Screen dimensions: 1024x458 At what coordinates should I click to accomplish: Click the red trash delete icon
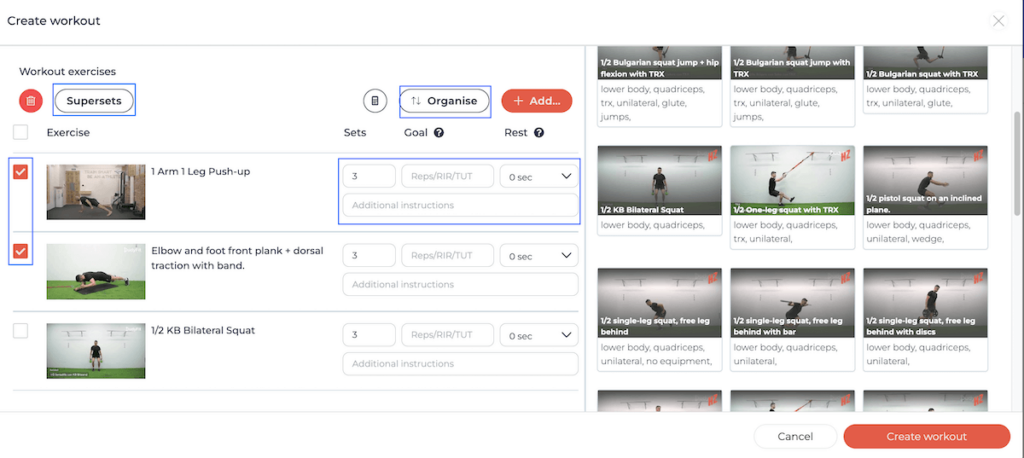click(31, 100)
